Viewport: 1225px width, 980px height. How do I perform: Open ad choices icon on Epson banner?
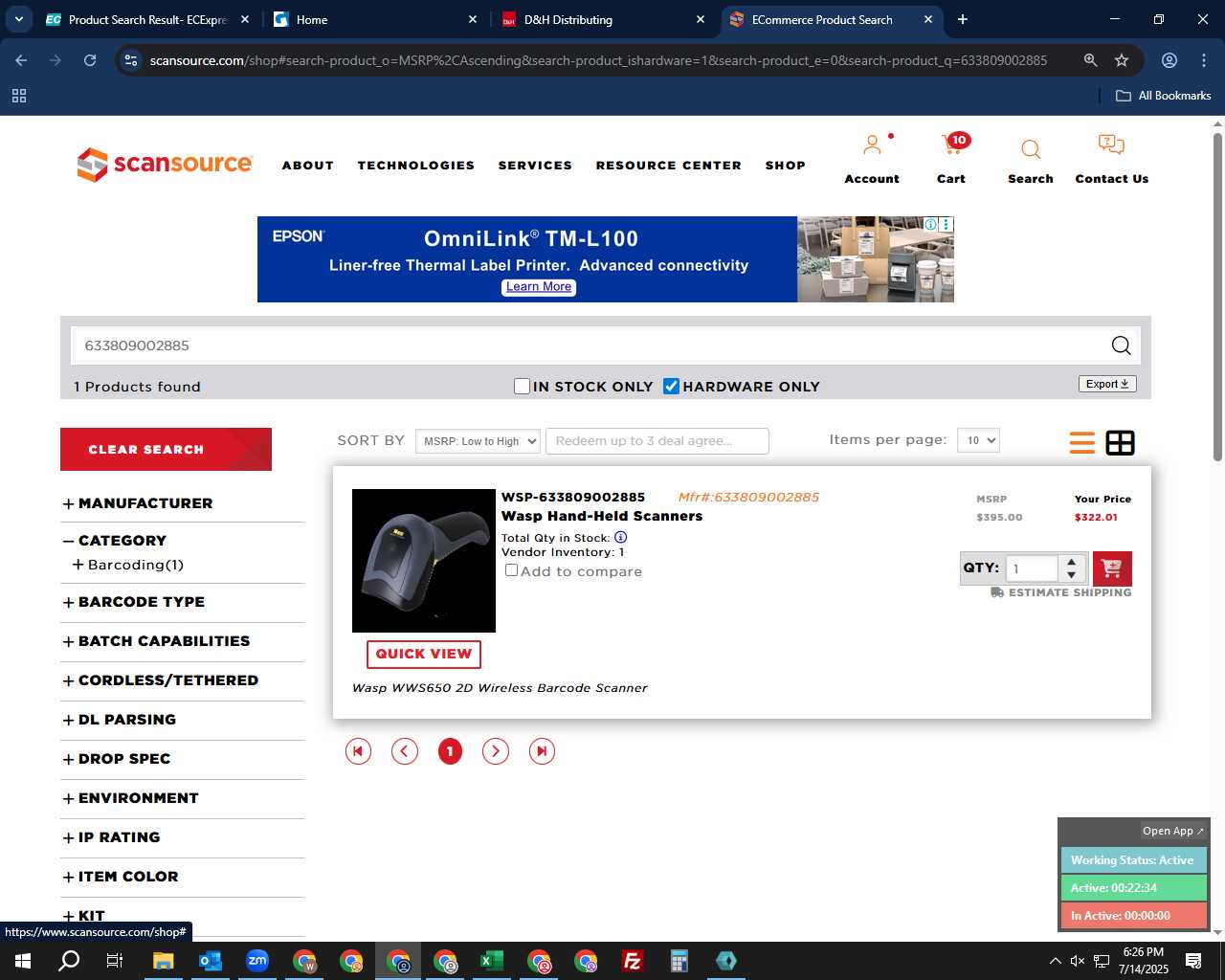[930, 224]
